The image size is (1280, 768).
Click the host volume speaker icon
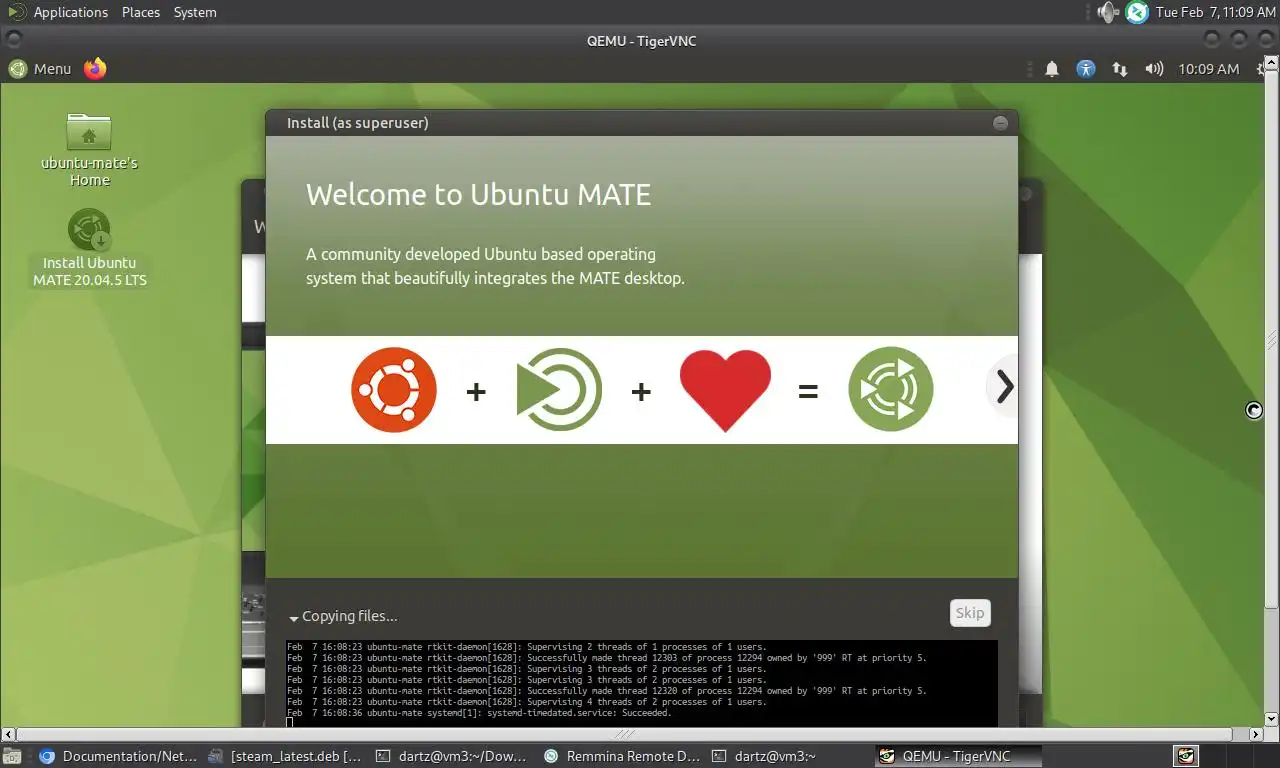1107,12
